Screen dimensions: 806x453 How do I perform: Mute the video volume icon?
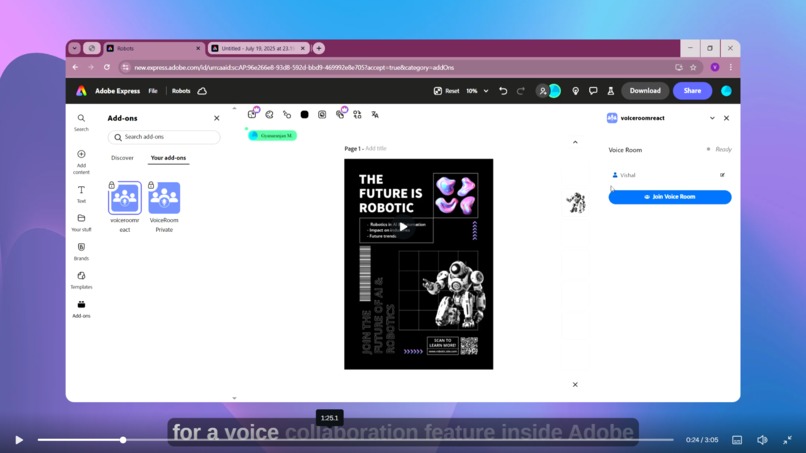(762, 440)
